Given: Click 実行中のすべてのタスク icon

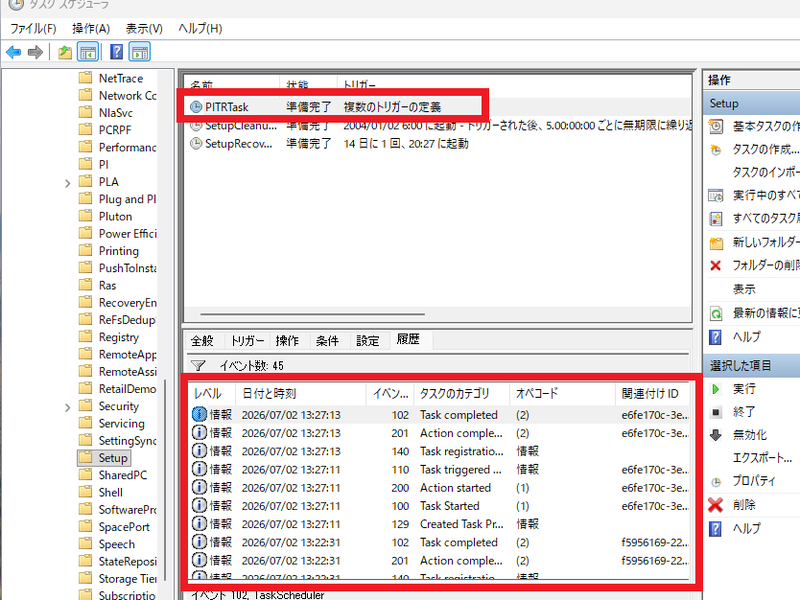Looking at the screenshot, I should coord(716,195).
